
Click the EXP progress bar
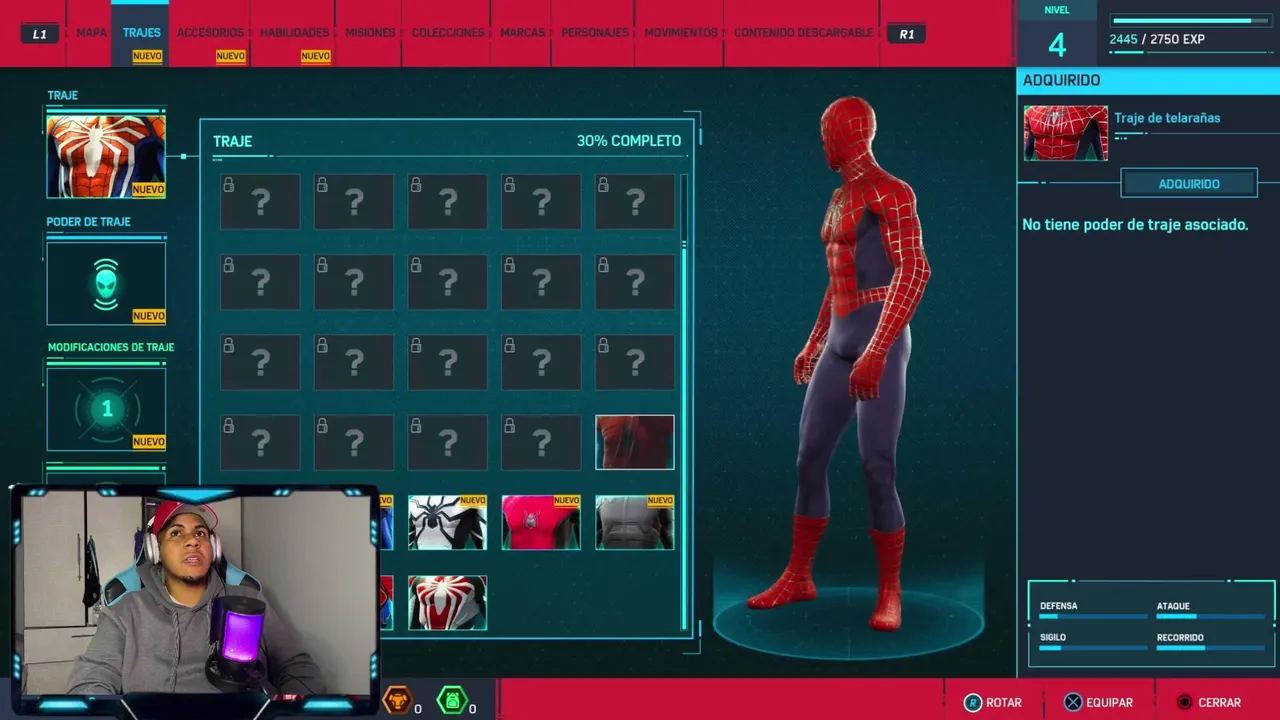(1190, 20)
